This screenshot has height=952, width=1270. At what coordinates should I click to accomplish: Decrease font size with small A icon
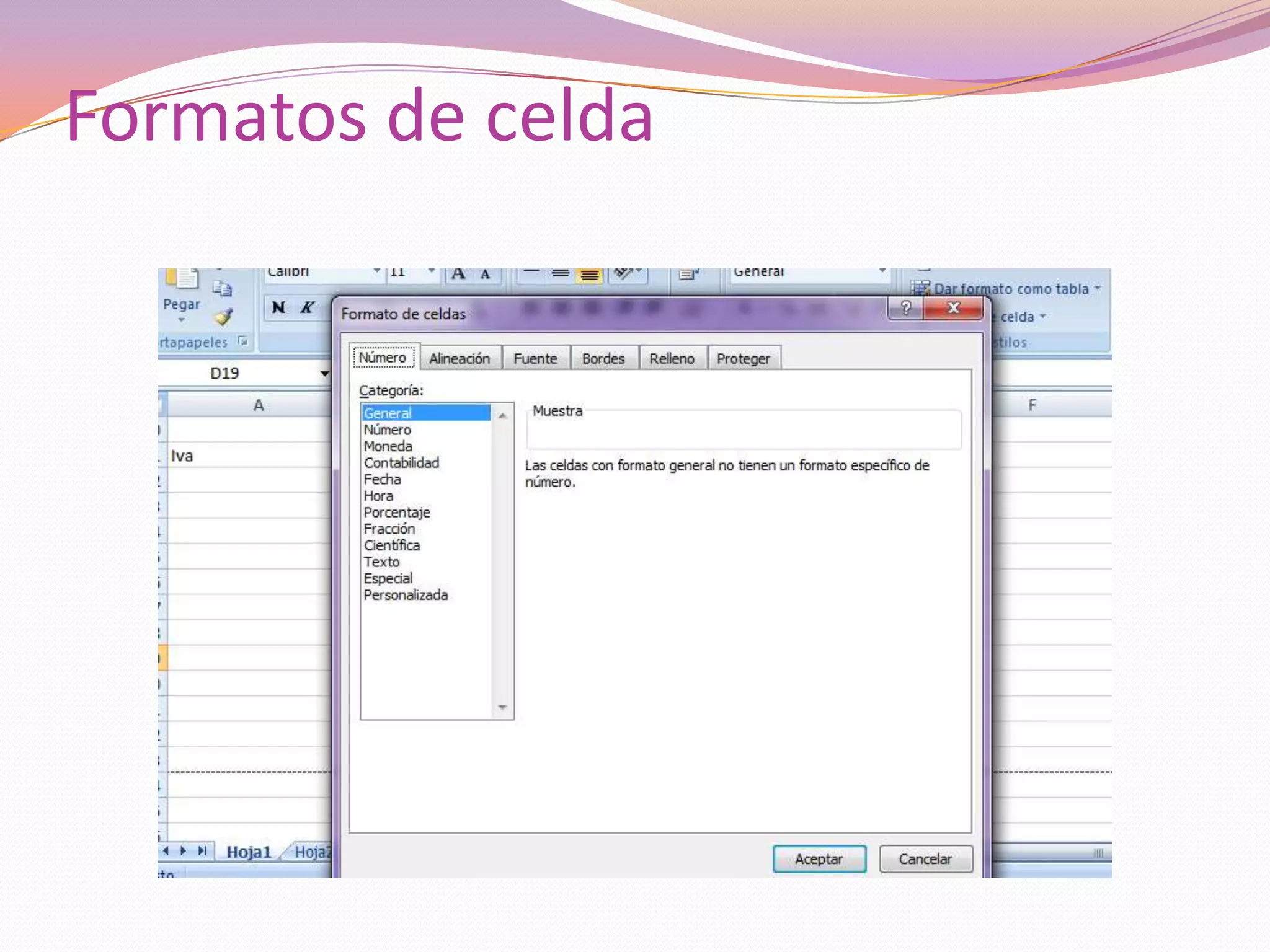coord(486,274)
